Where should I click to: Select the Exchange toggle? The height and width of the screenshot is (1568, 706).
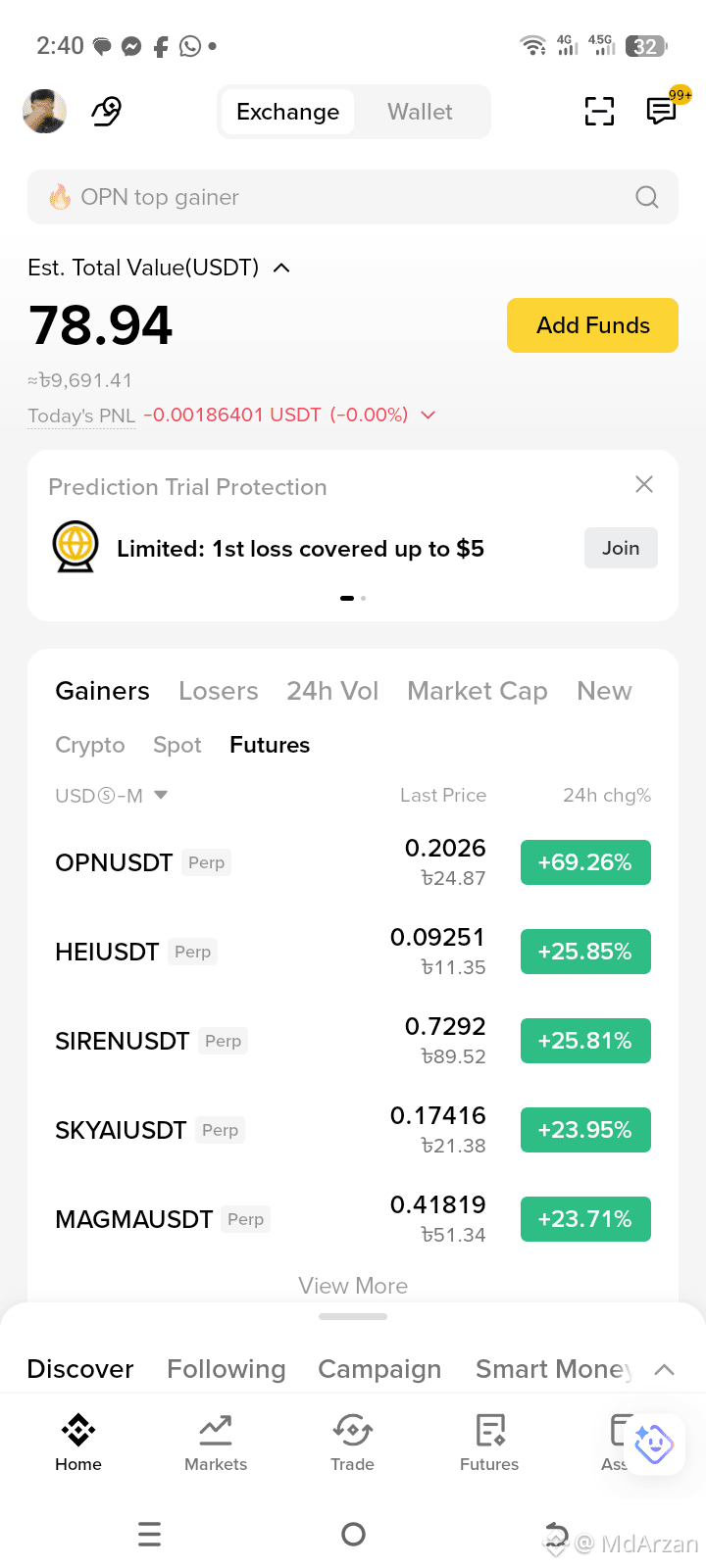(287, 112)
